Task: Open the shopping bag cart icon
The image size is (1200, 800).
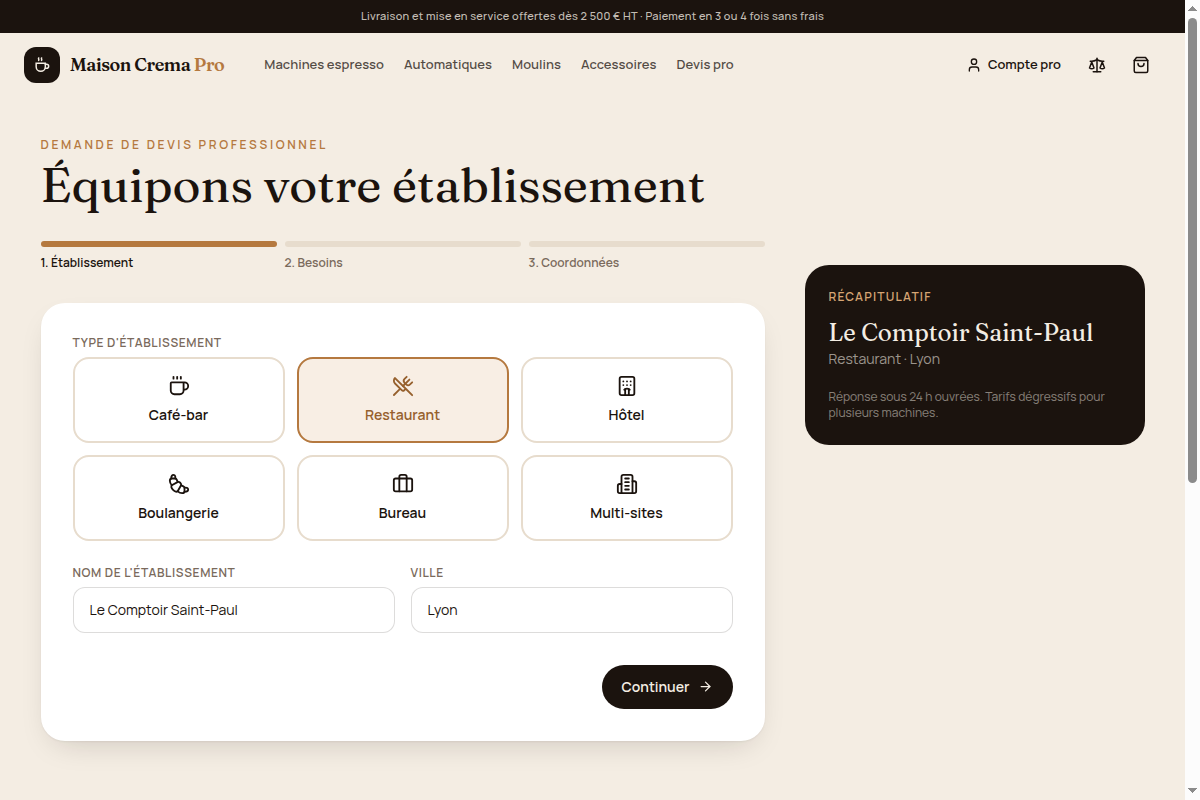Action: coord(1141,65)
